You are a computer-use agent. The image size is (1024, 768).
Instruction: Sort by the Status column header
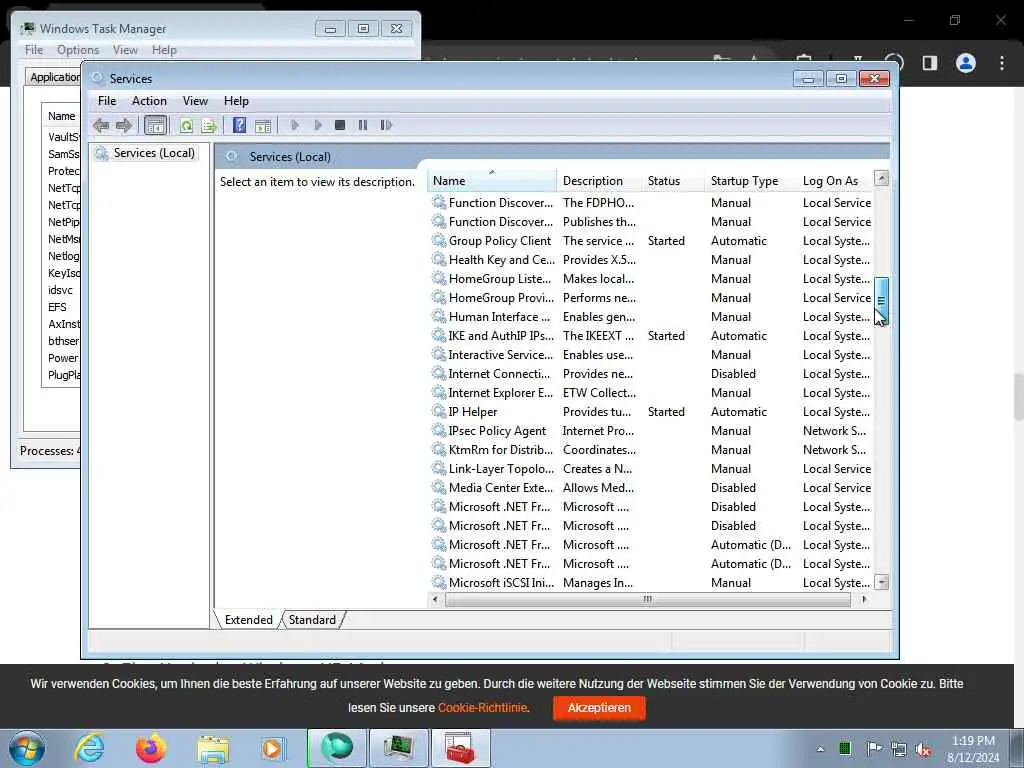click(673, 181)
